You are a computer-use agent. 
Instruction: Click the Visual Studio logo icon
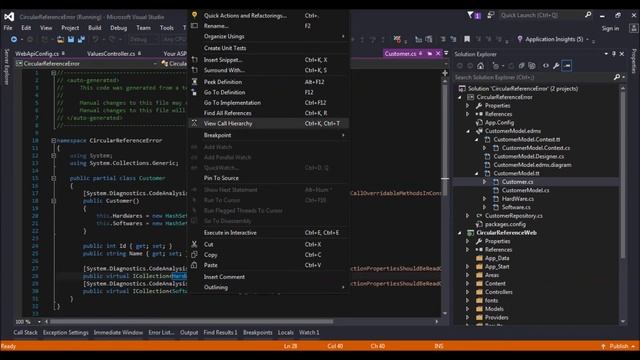[x=9, y=17]
